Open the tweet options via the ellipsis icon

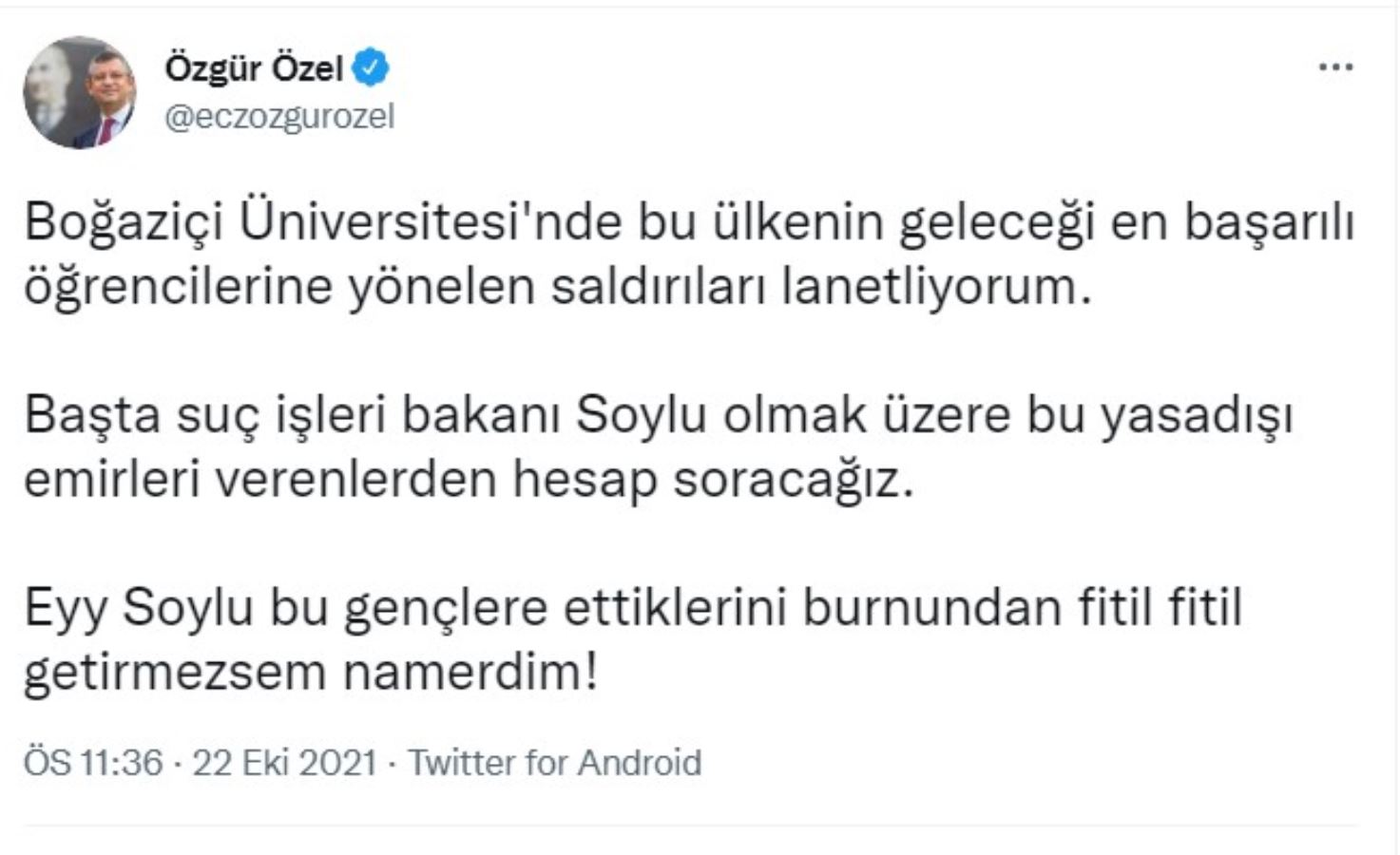coord(1336,65)
